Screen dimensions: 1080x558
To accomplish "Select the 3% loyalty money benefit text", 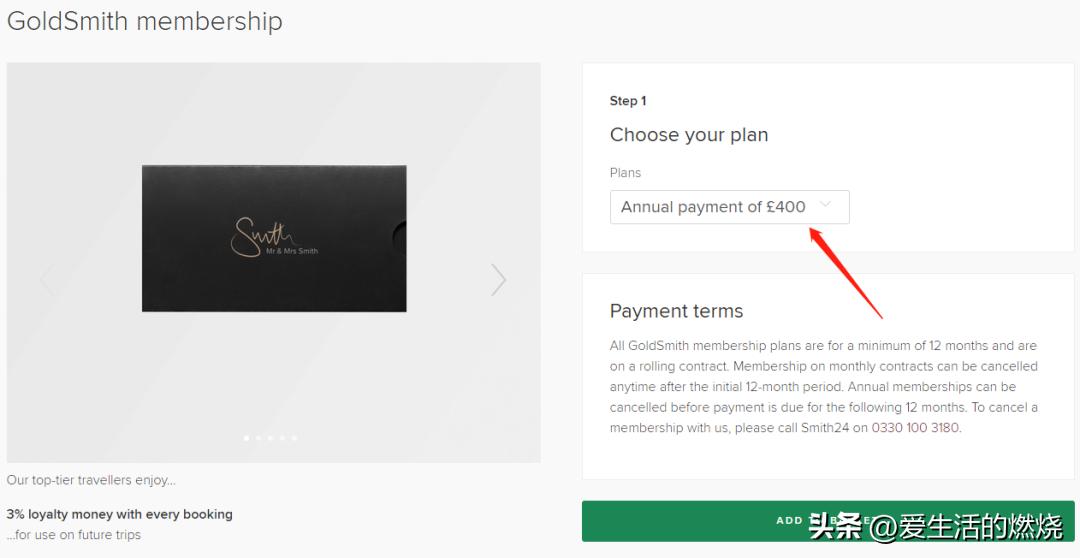I will 119,514.
